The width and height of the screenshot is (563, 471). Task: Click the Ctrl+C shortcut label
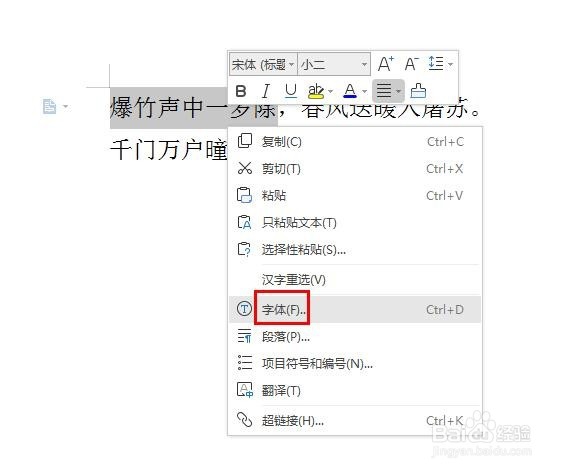[445, 142]
